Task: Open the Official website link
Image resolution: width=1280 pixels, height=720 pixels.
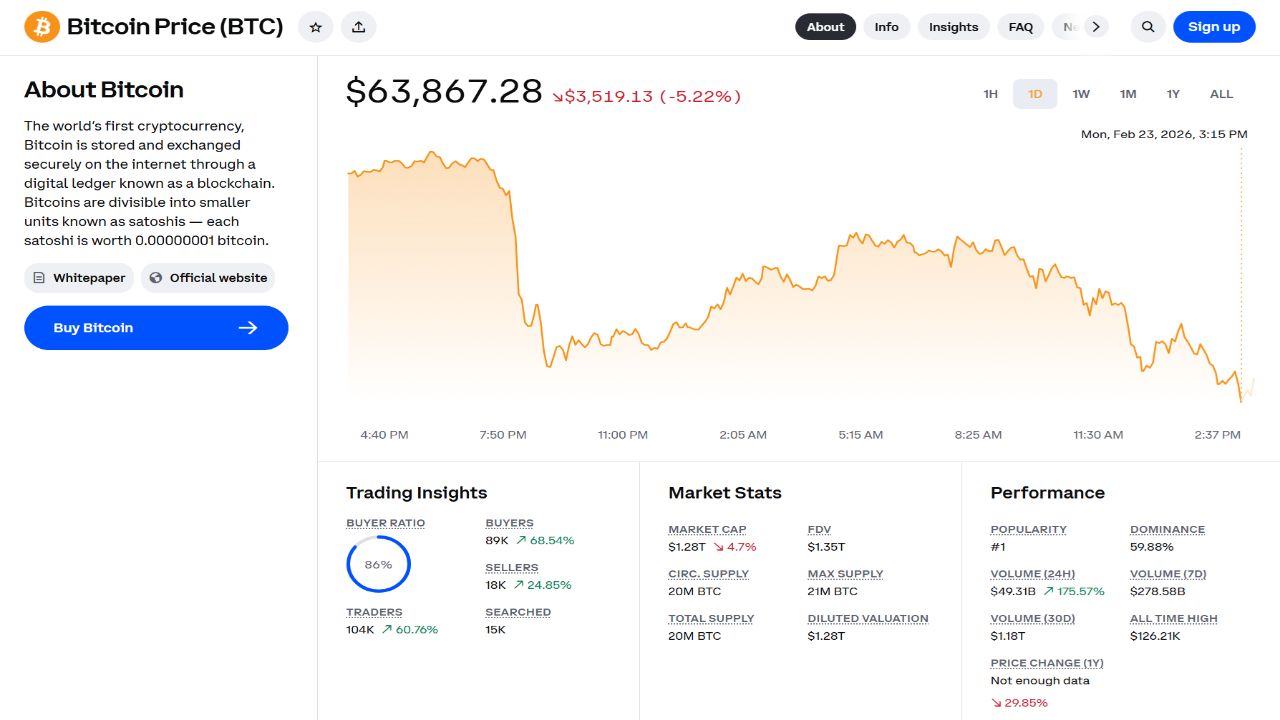Action: (x=218, y=278)
